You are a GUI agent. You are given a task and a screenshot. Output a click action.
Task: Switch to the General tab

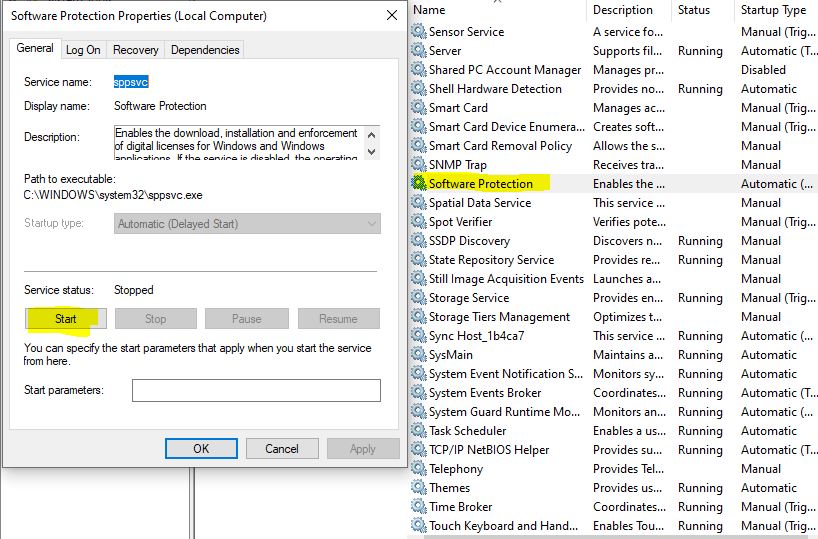tap(35, 49)
